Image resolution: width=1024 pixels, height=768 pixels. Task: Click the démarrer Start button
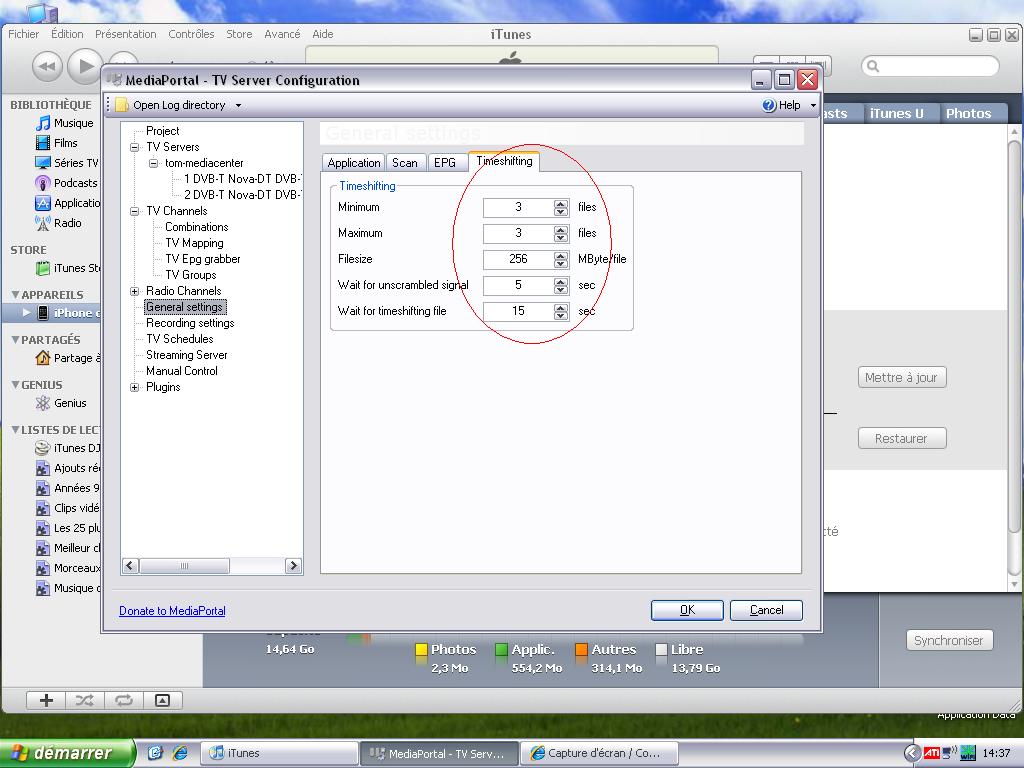[66, 753]
